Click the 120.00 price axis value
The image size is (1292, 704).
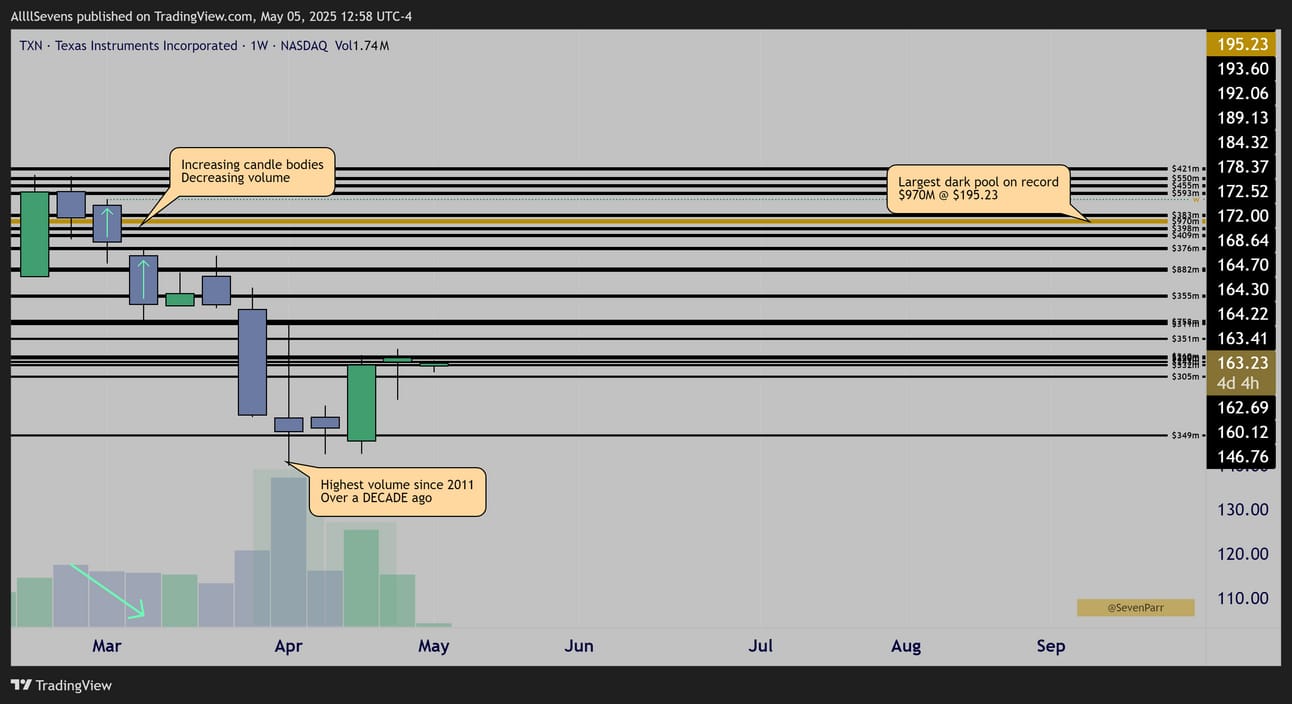1243,553
